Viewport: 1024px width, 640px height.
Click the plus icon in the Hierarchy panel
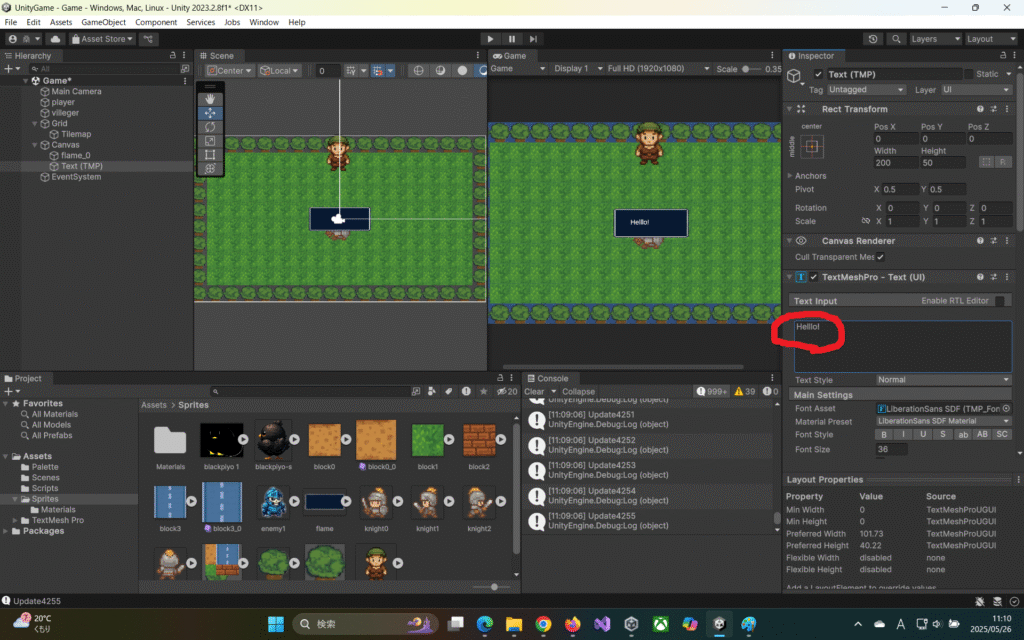(8, 69)
